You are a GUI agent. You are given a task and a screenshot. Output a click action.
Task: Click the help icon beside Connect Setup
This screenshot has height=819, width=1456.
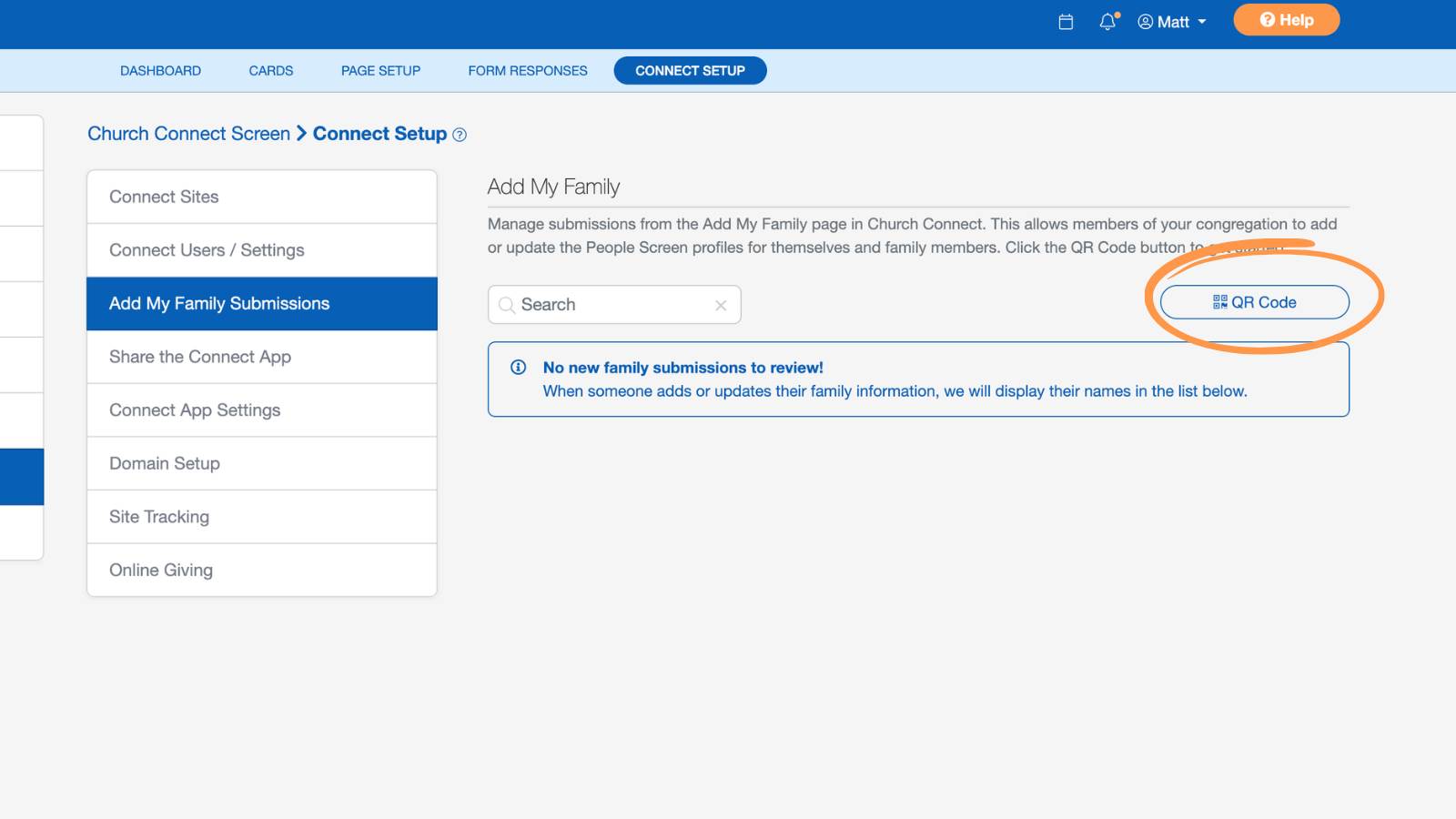[x=460, y=135]
